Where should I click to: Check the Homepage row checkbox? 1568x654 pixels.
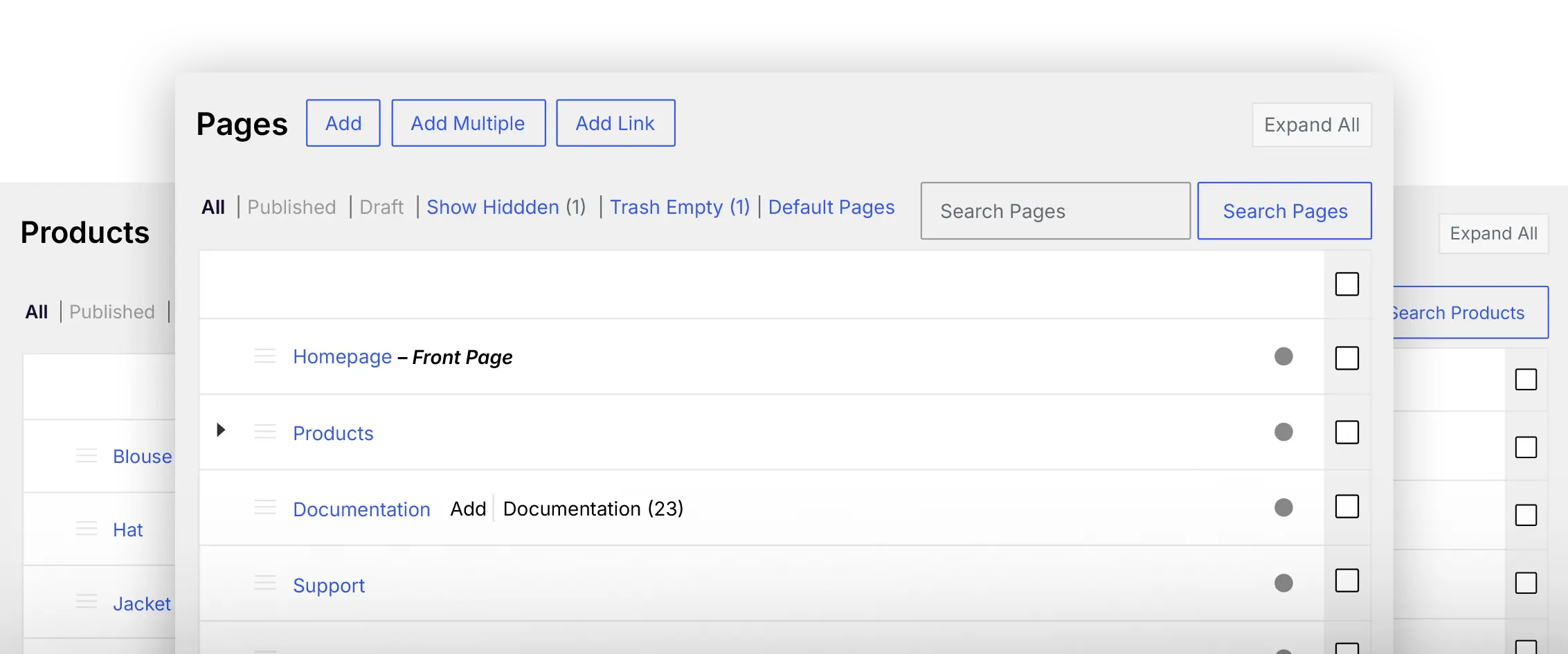point(1347,358)
